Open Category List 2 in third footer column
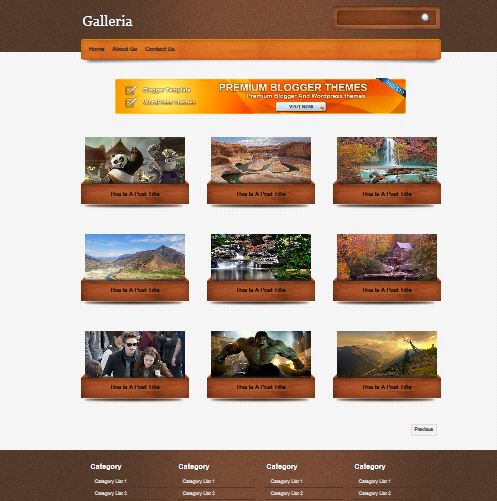Image resolution: width=497 pixels, height=501 pixels. (x=287, y=493)
